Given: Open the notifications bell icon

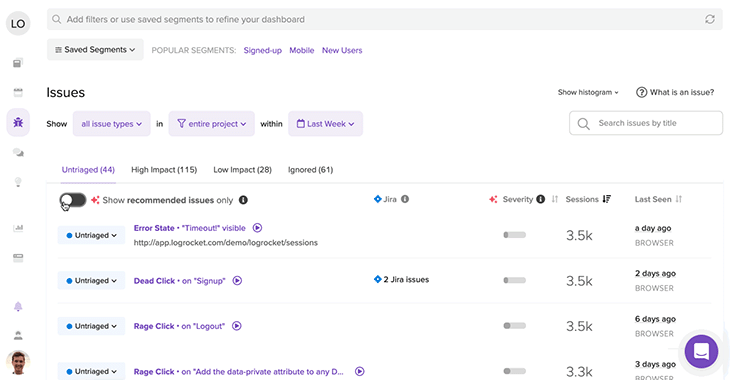Looking at the screenshot, I should click(x=18, y=306).
